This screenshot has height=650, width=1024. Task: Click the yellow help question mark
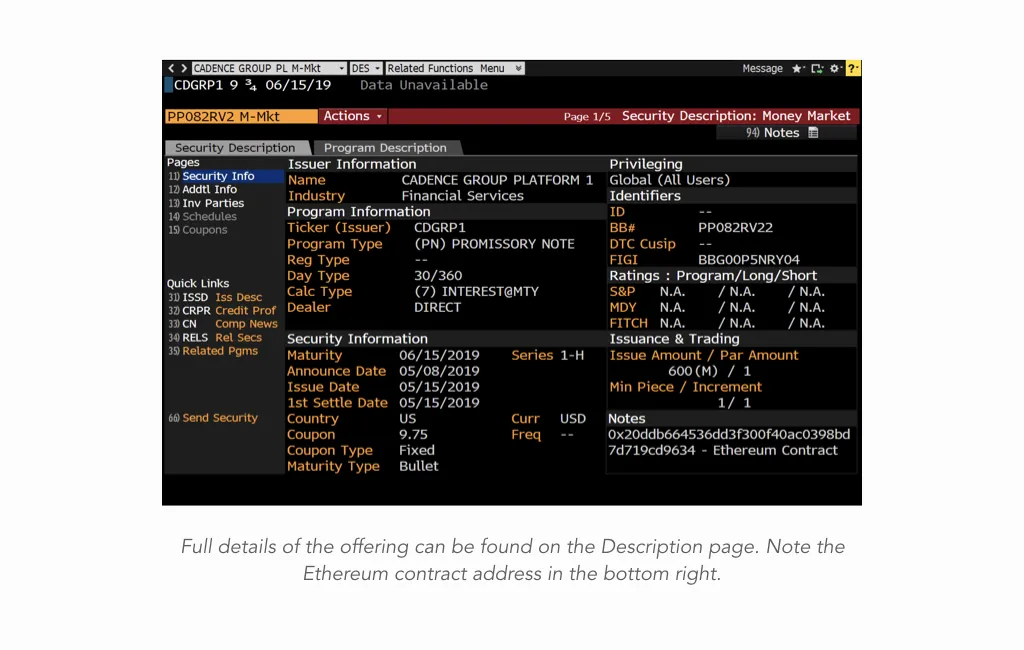(853, 68)
